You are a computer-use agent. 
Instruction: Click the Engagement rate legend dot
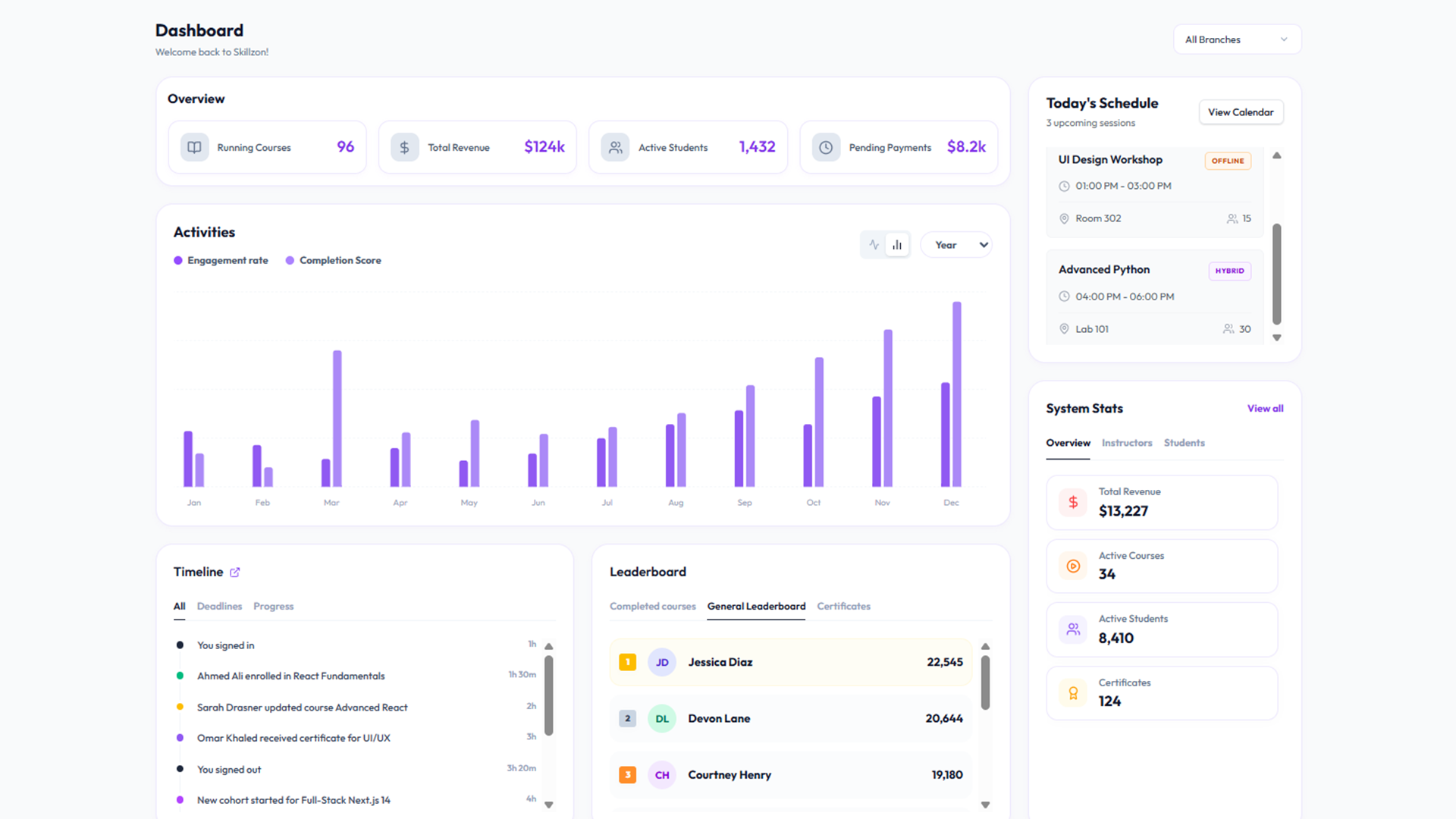(x=178, y=260)
